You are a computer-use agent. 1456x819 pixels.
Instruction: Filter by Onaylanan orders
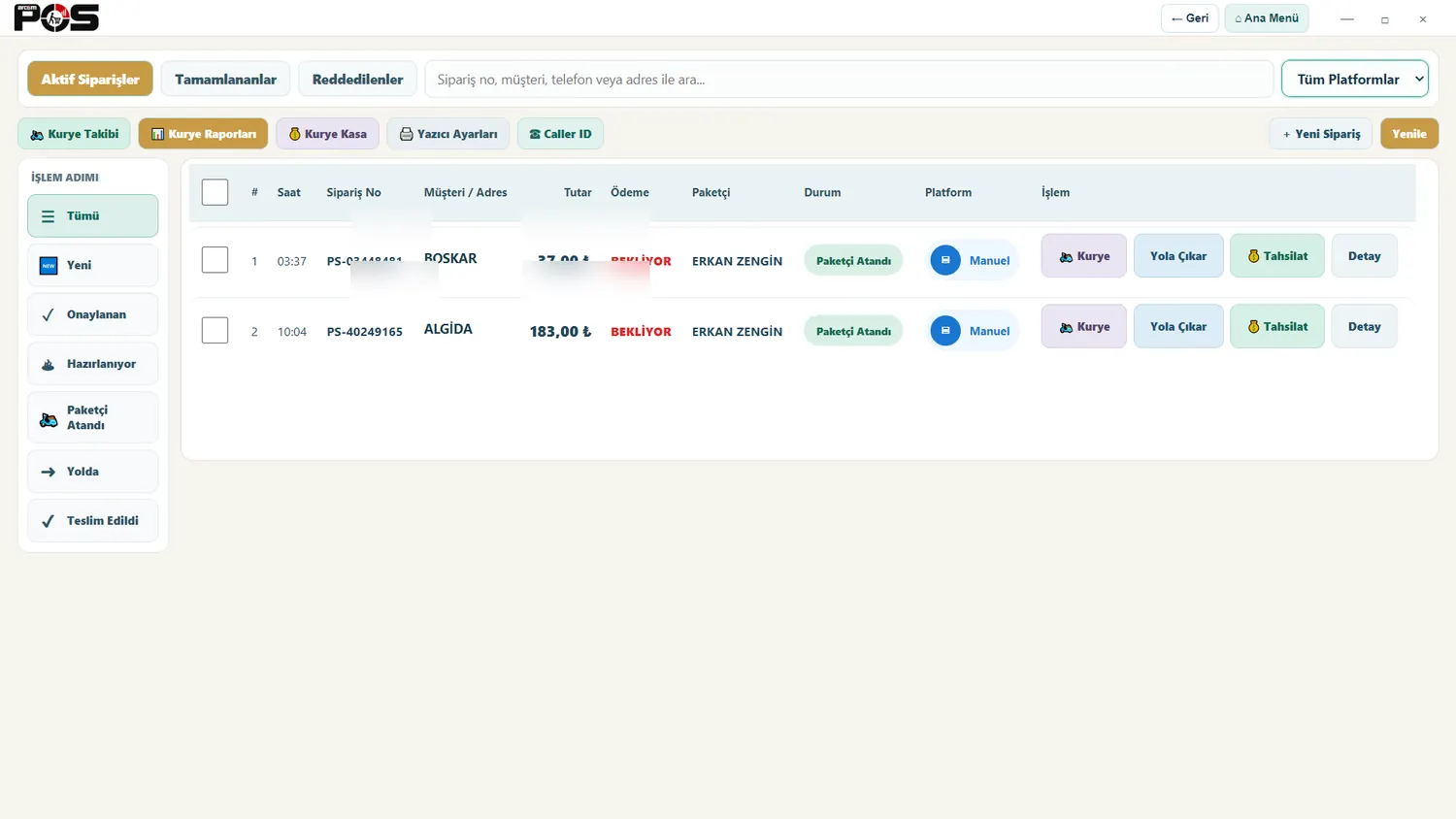(93, 314)
